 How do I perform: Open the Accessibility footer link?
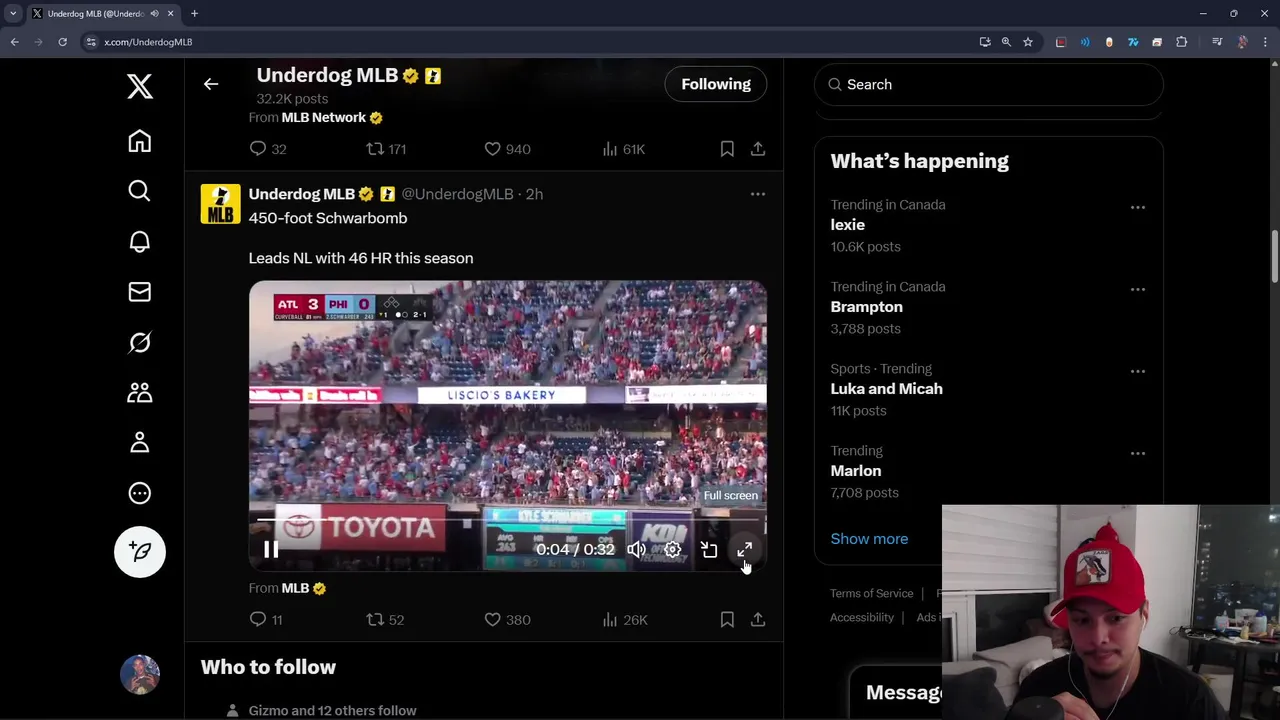click(861, 617)
